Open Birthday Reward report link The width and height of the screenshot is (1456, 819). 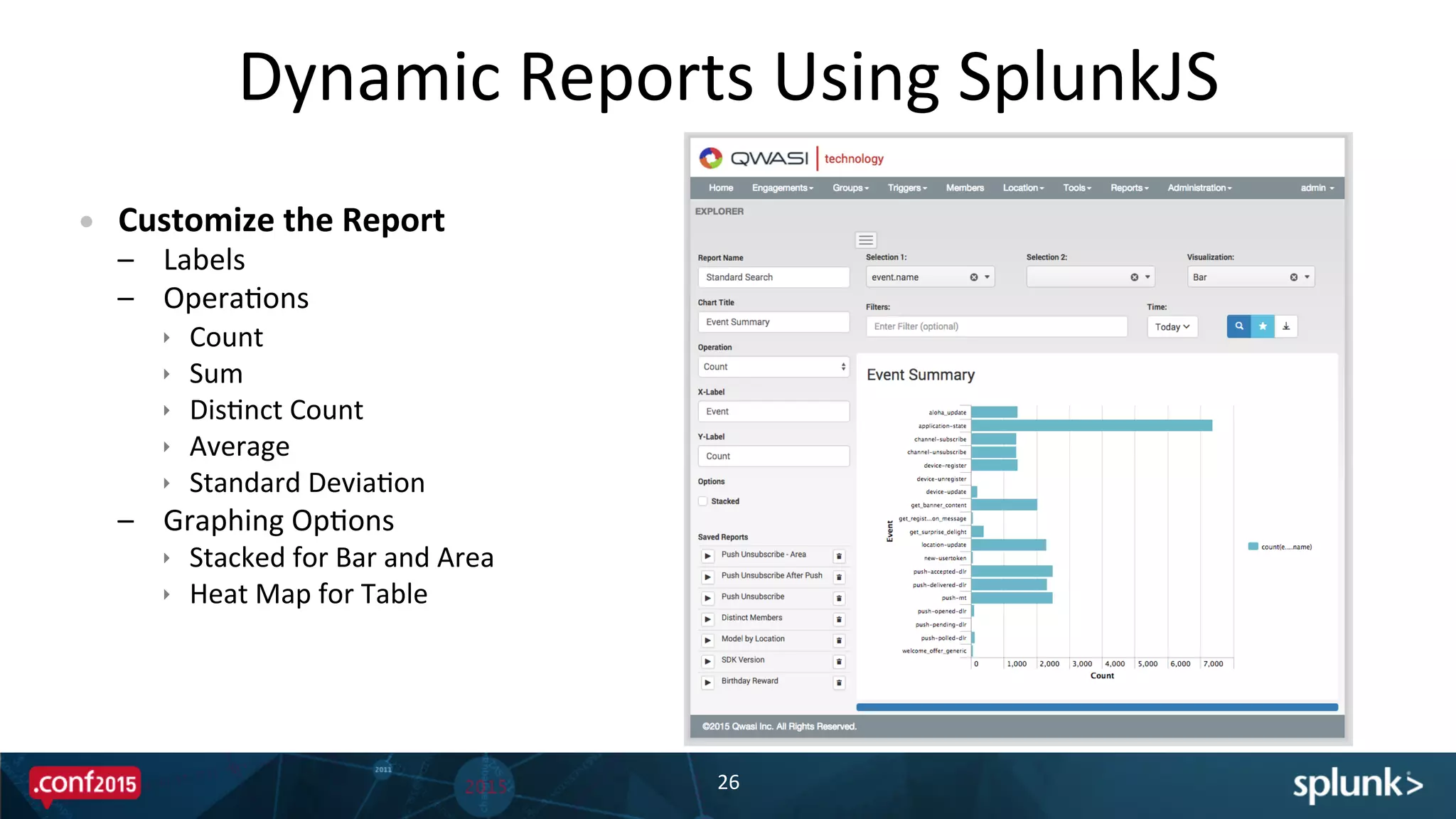tap(749, 681)
